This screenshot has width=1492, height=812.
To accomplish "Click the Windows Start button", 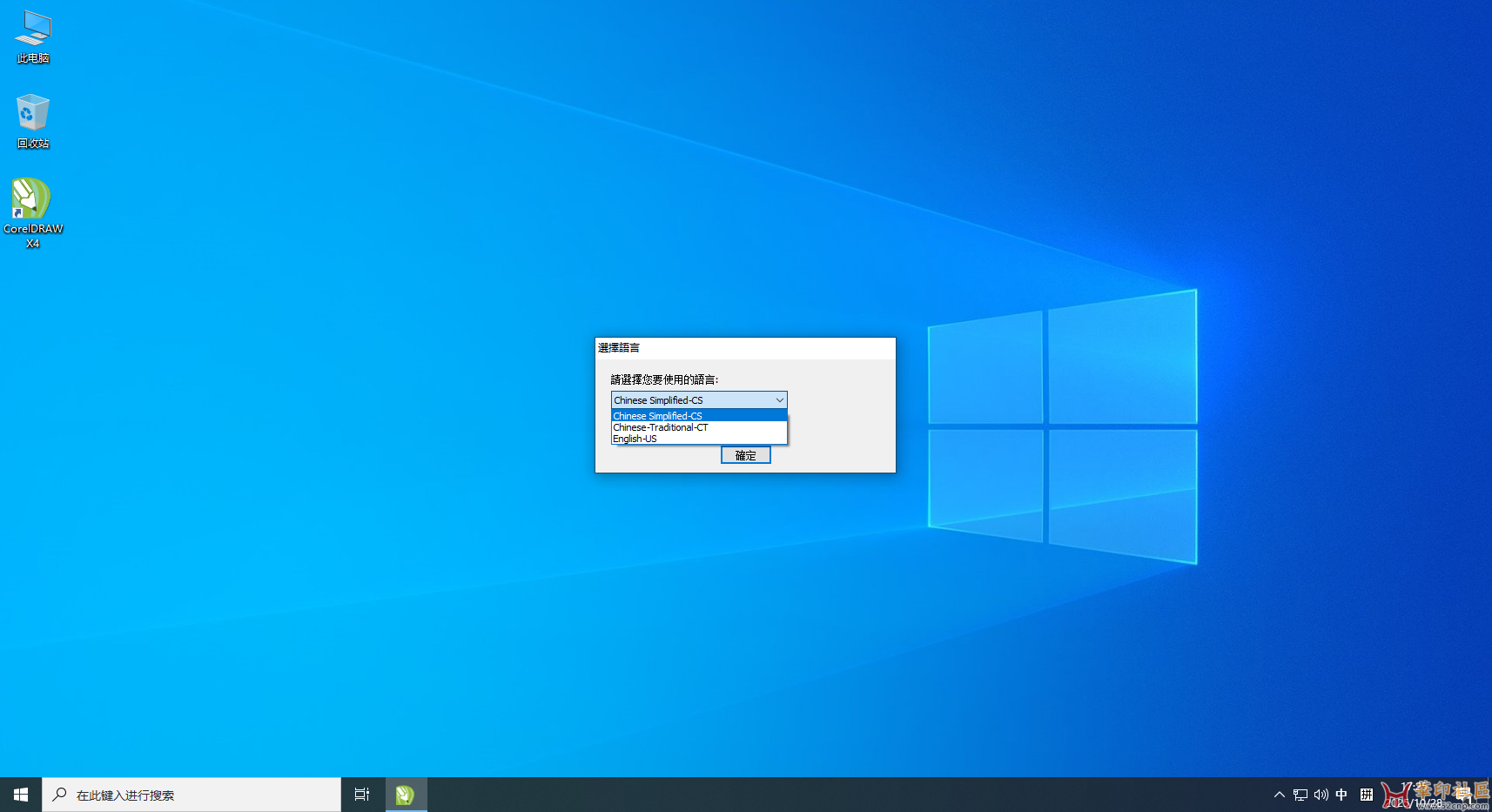I will [20, 794].
